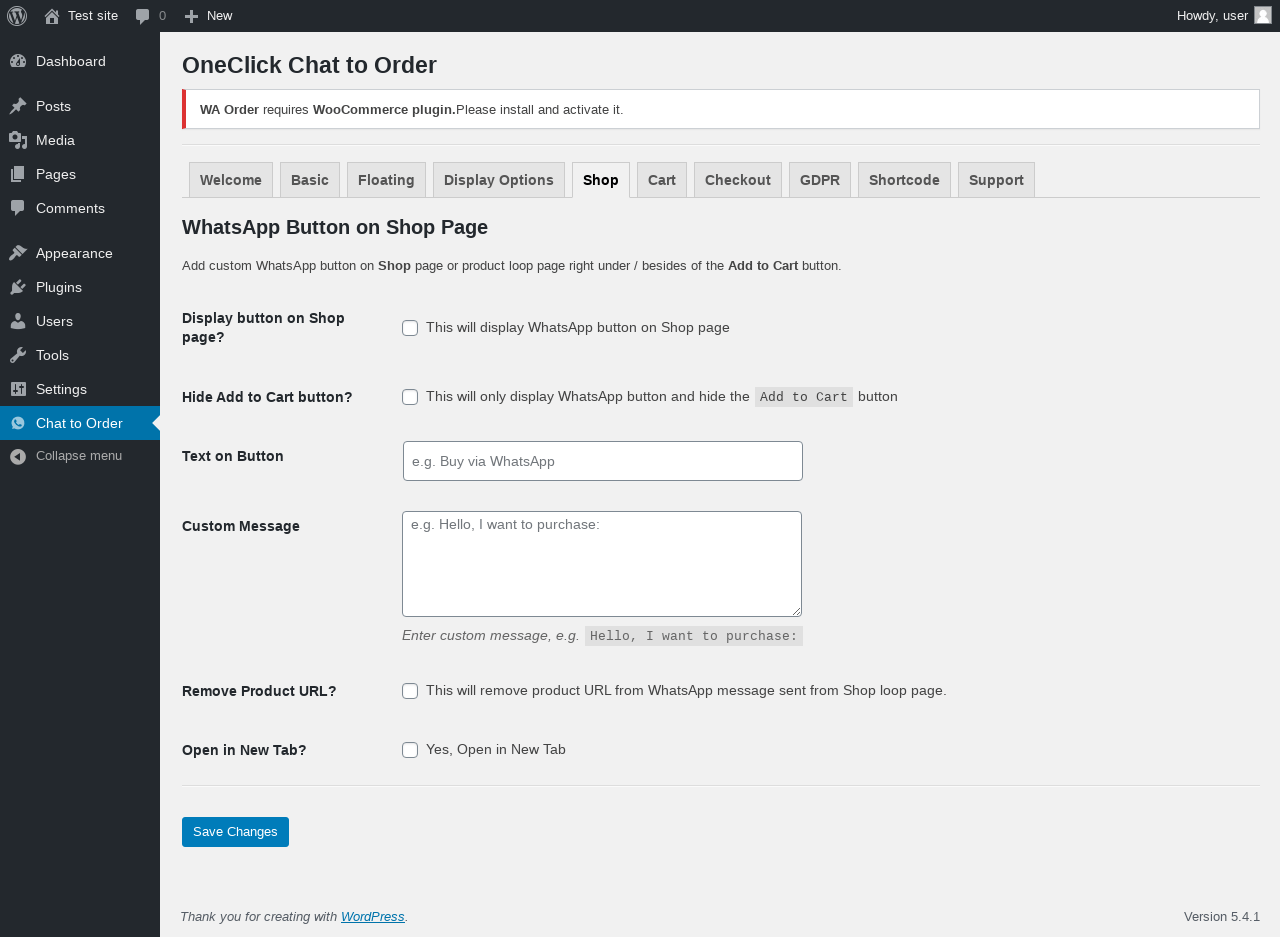1280x937 pixels.
Task: Click the user avatar icon
Action: [x=1263, y=15]
